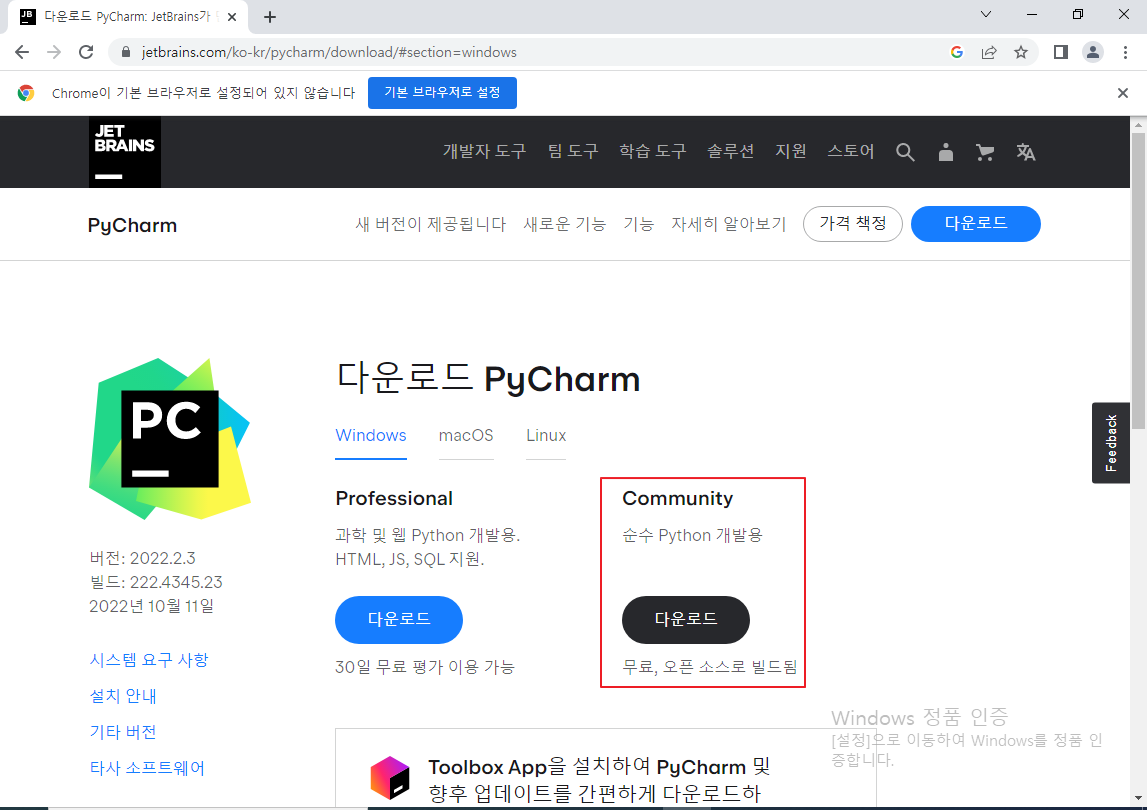This screenshot has width=1147, height=810.
Task: Click the share page icon in address bar
Action: [x=989, y=52]
